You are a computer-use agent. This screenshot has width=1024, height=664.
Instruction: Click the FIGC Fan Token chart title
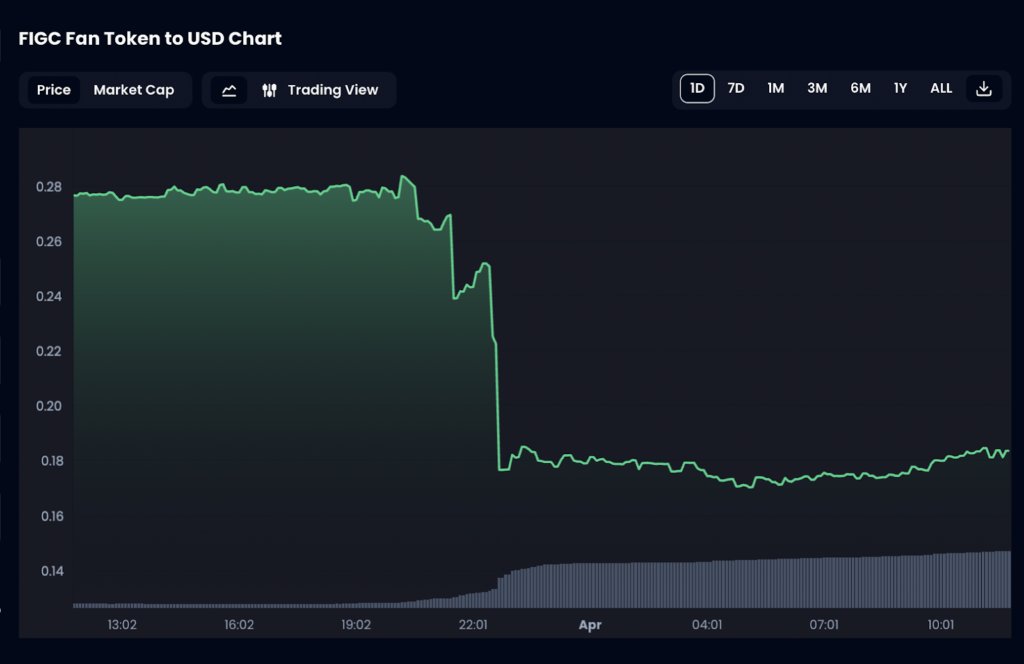tap(150, 39)
